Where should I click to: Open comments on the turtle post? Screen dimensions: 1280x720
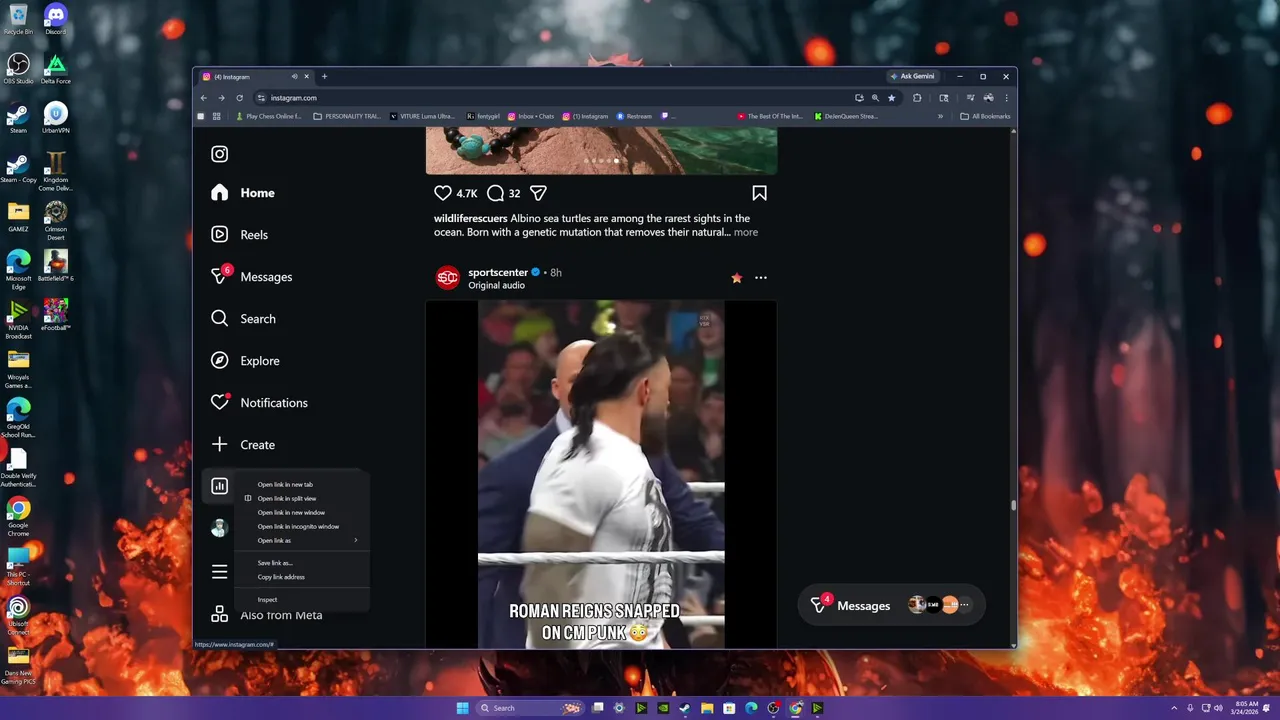[x=495, y=193]
